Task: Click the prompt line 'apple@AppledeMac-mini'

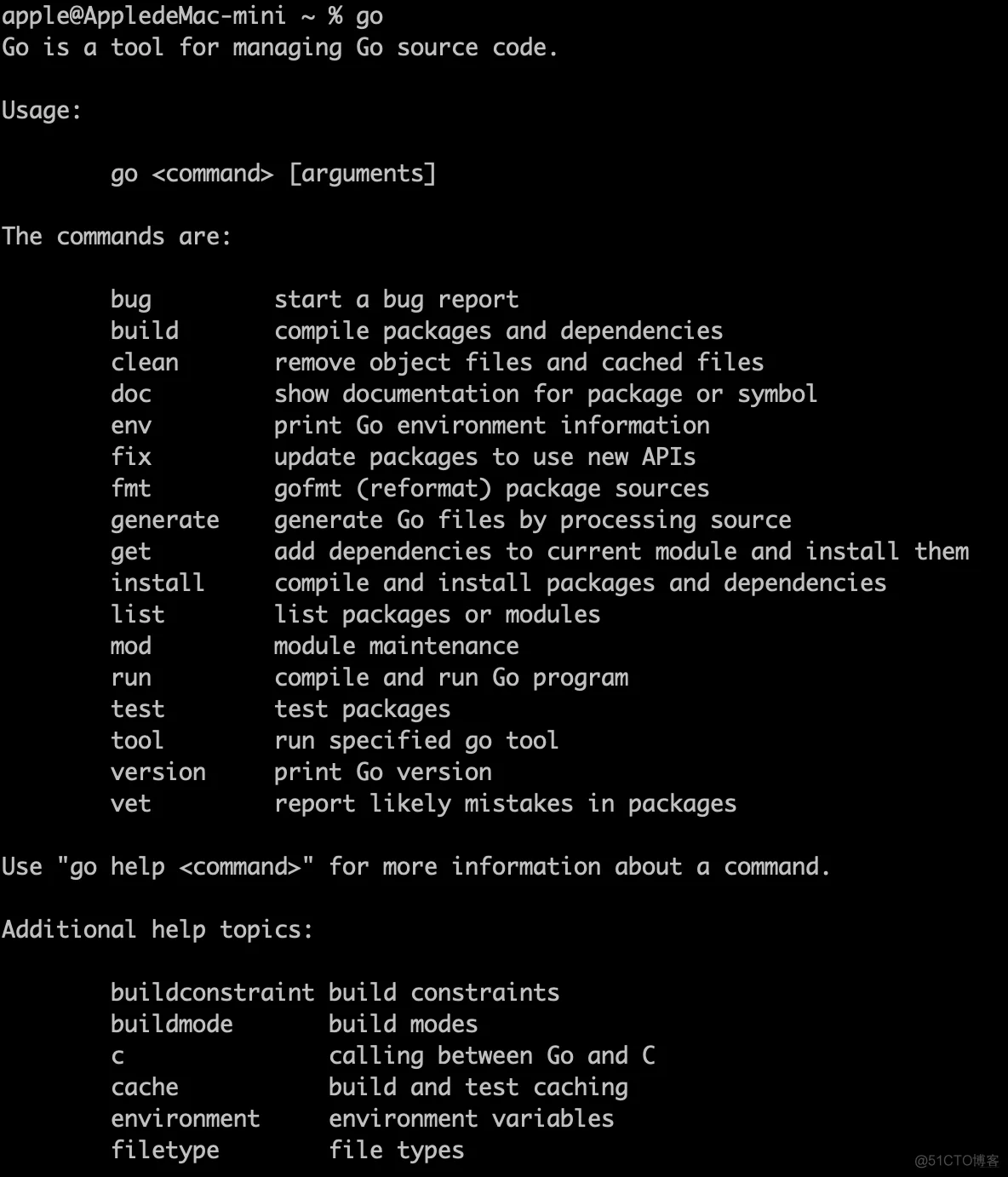Action: coord(144,16)
